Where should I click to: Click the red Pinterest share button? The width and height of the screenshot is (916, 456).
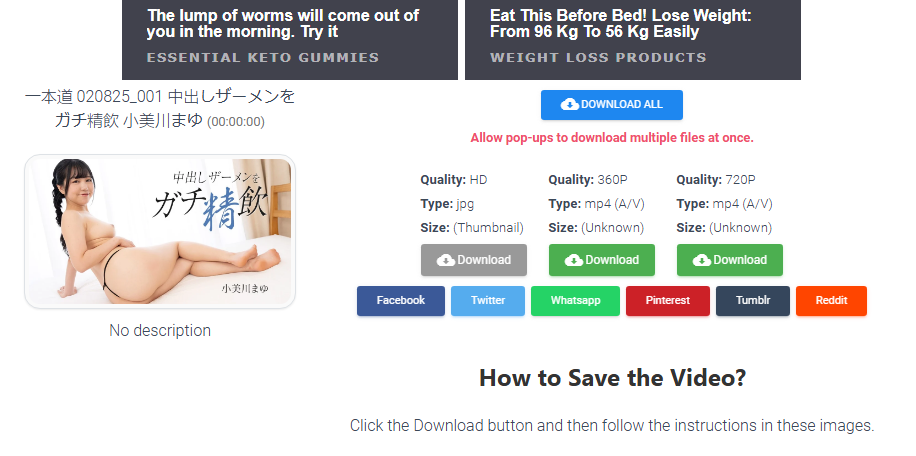668,301
